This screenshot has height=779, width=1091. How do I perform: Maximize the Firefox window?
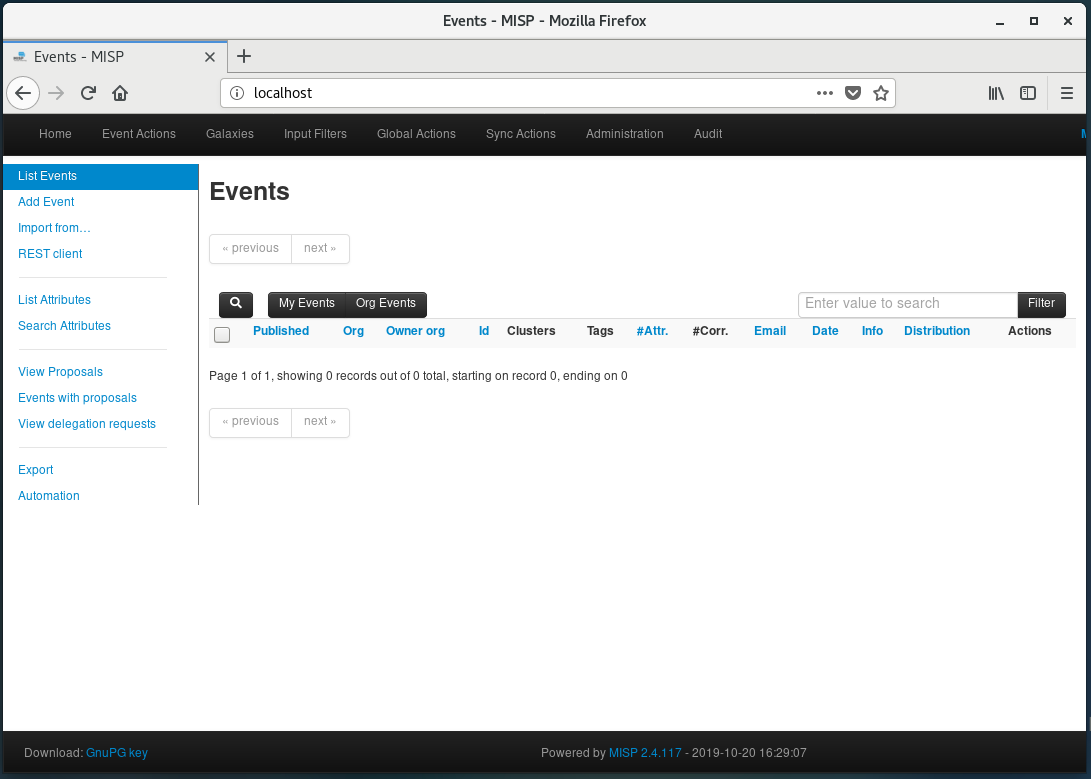[1034, 22]
